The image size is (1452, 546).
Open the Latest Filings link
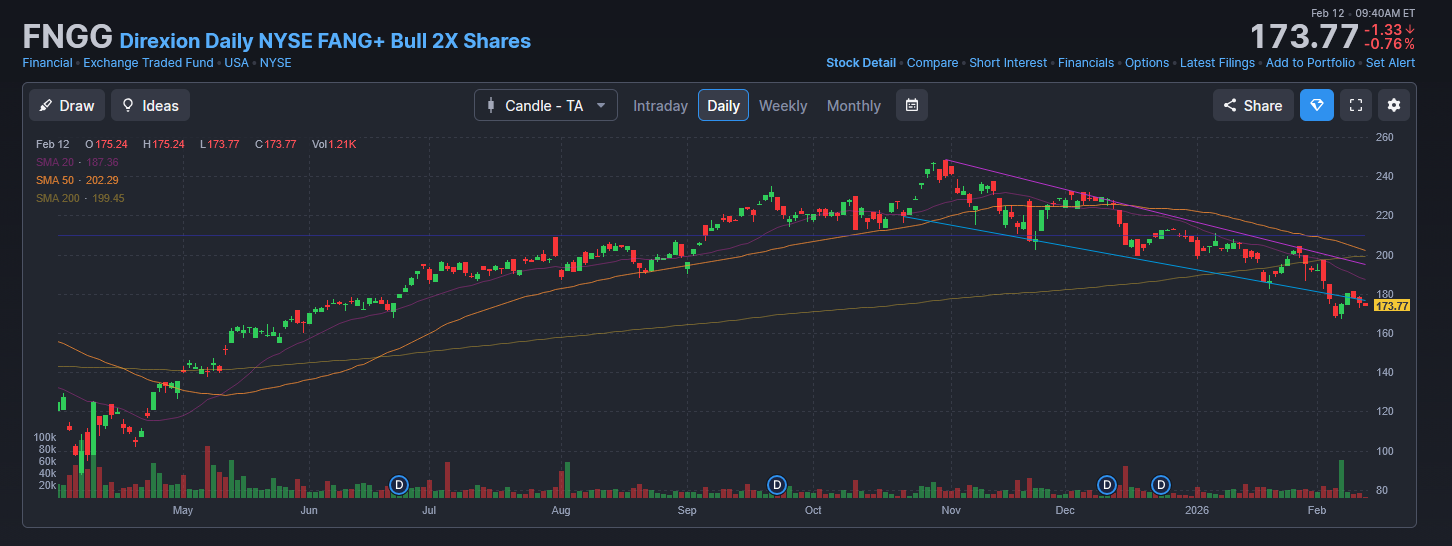click(x=1217, y=62)
